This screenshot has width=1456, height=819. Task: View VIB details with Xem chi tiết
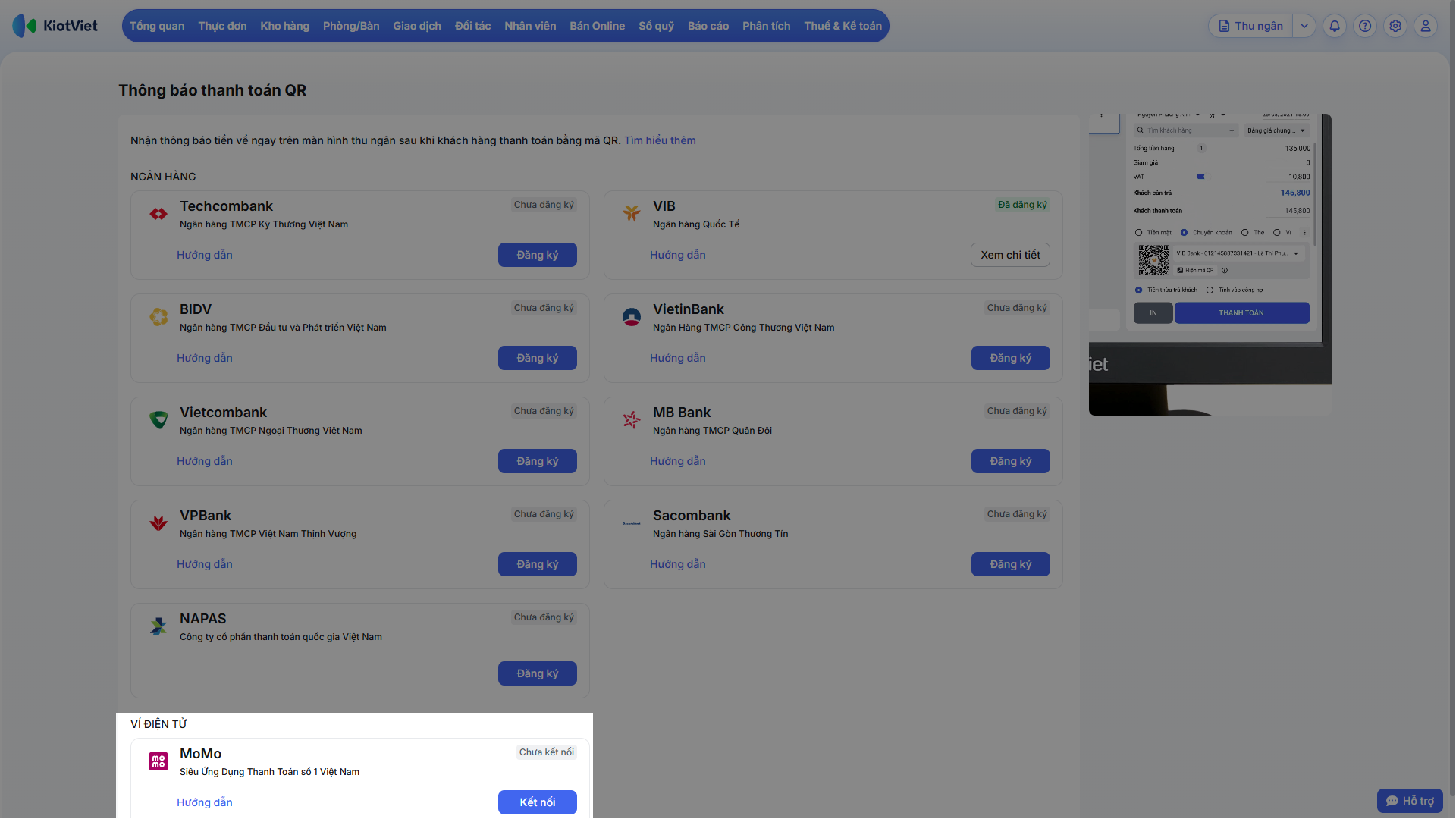1011,255
